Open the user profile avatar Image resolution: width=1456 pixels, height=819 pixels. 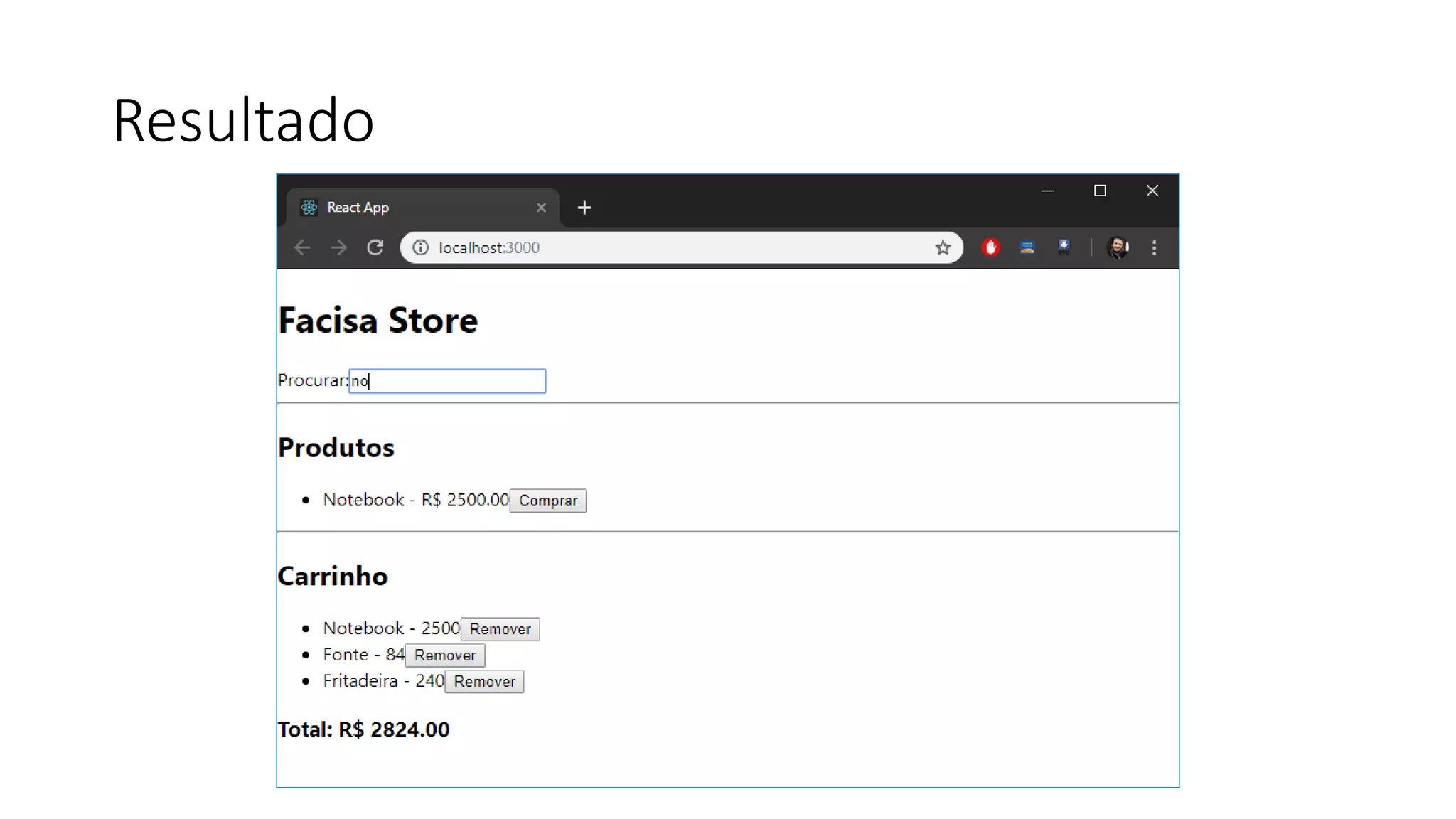[1117, 247]
